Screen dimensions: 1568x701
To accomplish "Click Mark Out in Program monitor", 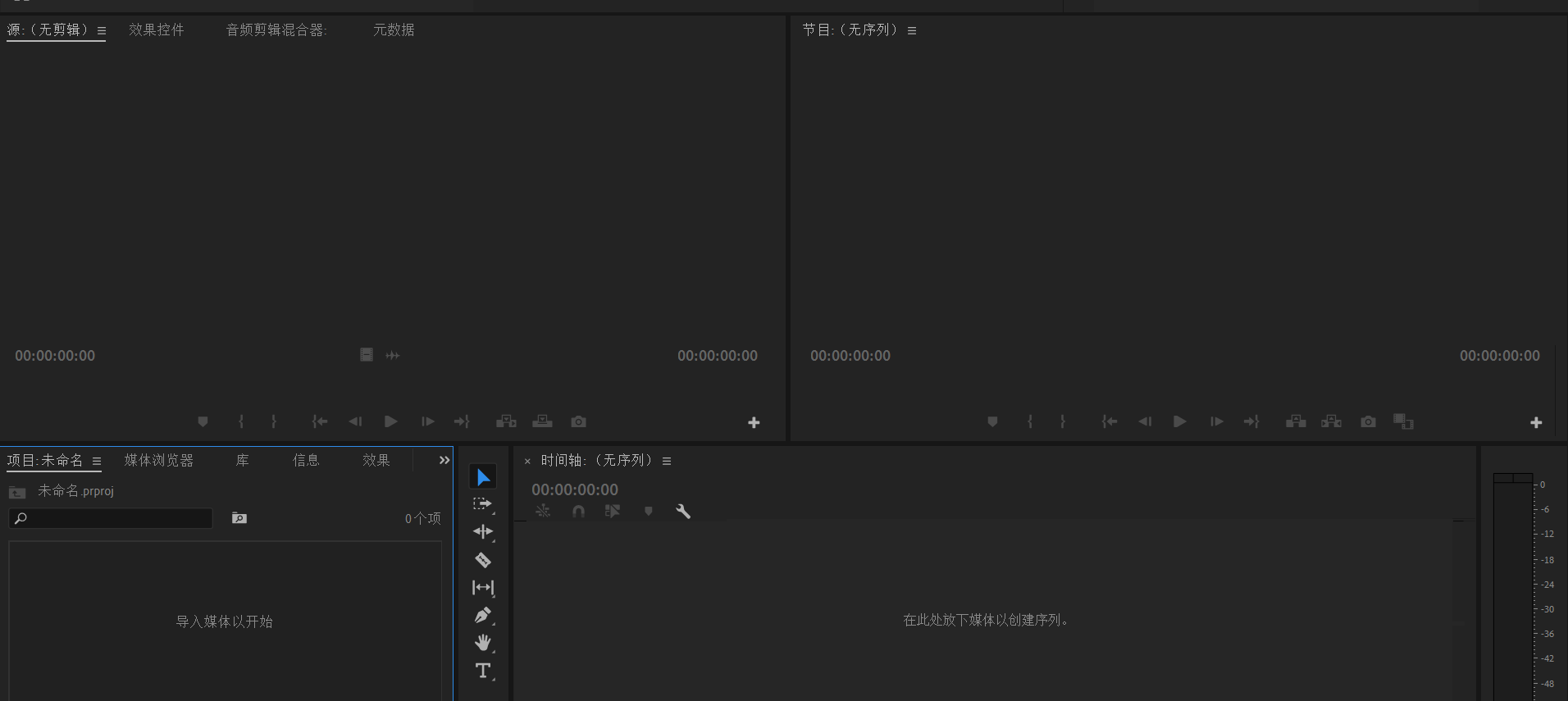I will [1063, 421].
